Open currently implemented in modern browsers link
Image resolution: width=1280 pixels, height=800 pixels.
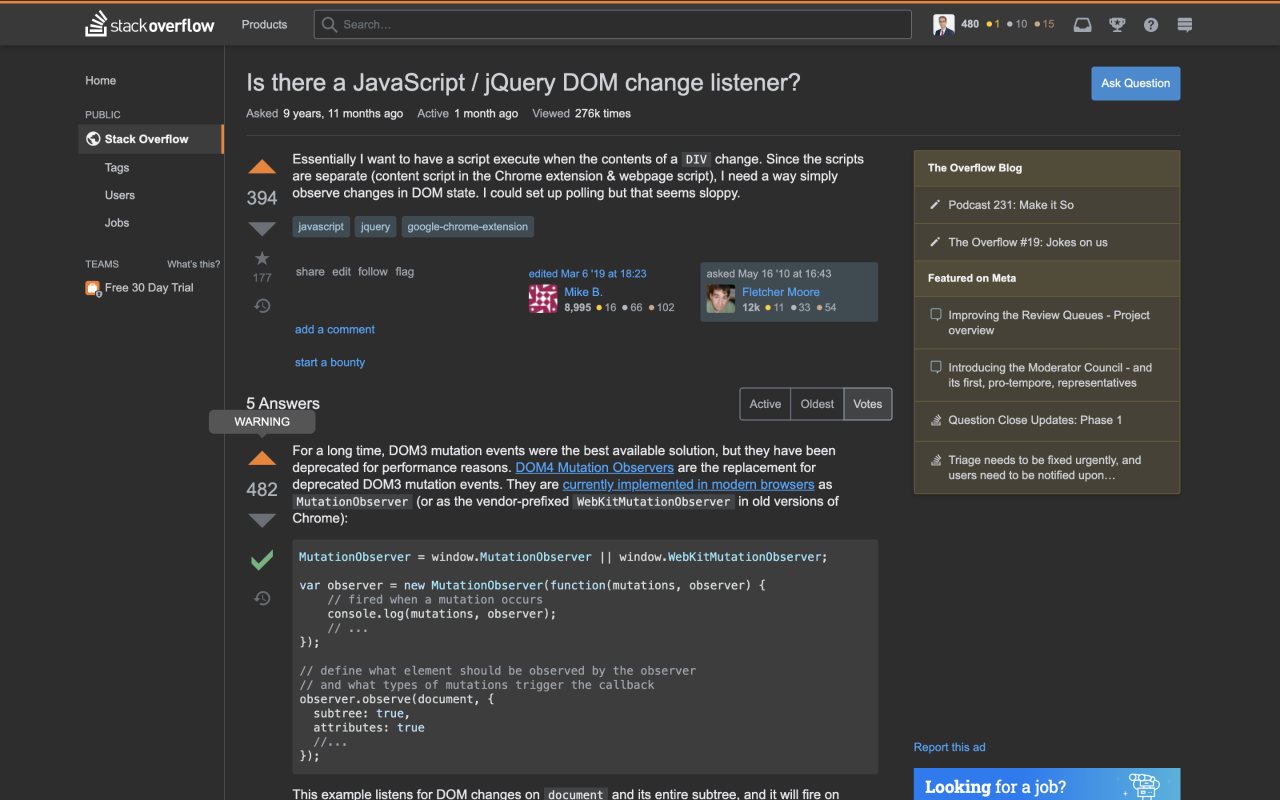tap(689, 485)
